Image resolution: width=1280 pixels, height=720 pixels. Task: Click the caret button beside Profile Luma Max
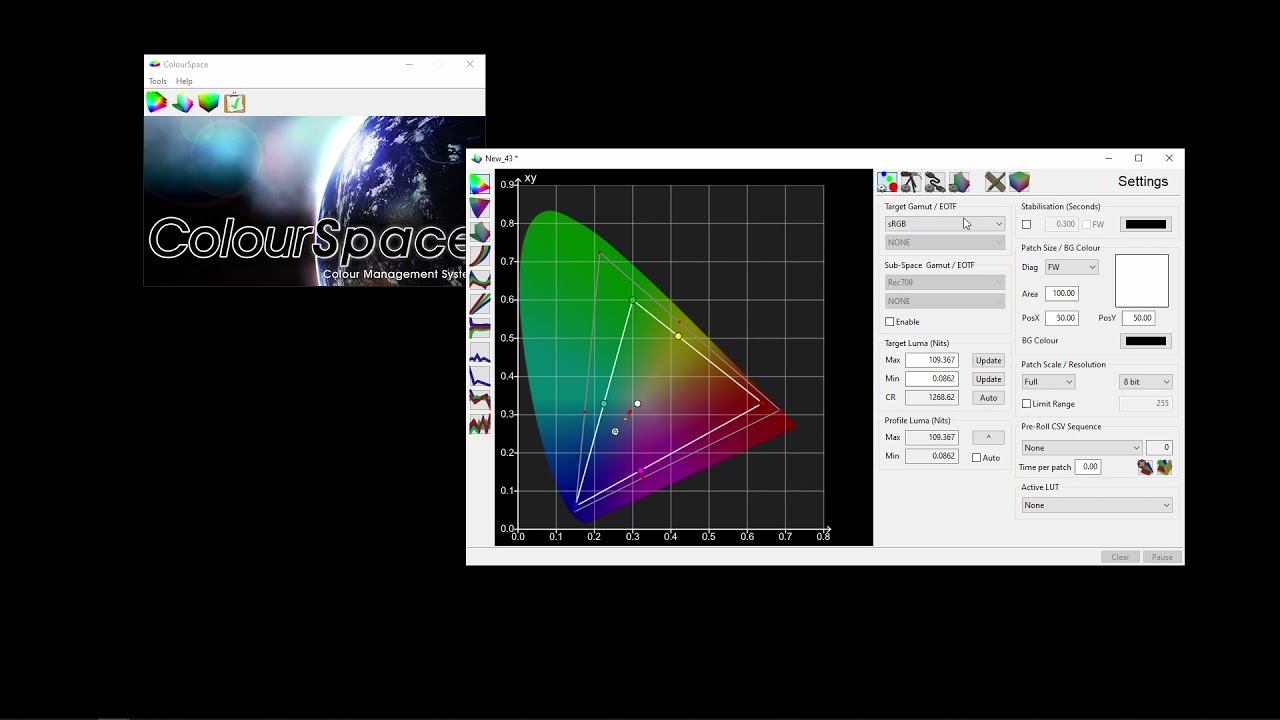click(988, 437)
